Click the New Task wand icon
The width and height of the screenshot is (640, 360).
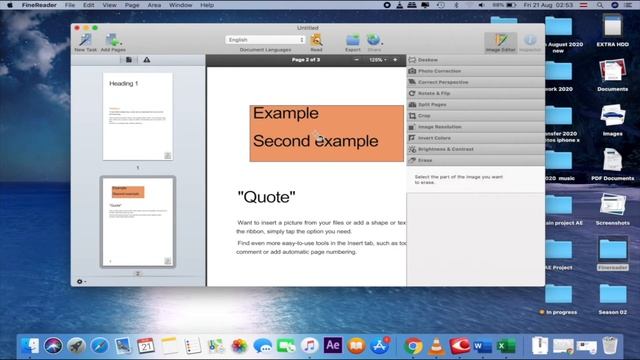(85, 40)
